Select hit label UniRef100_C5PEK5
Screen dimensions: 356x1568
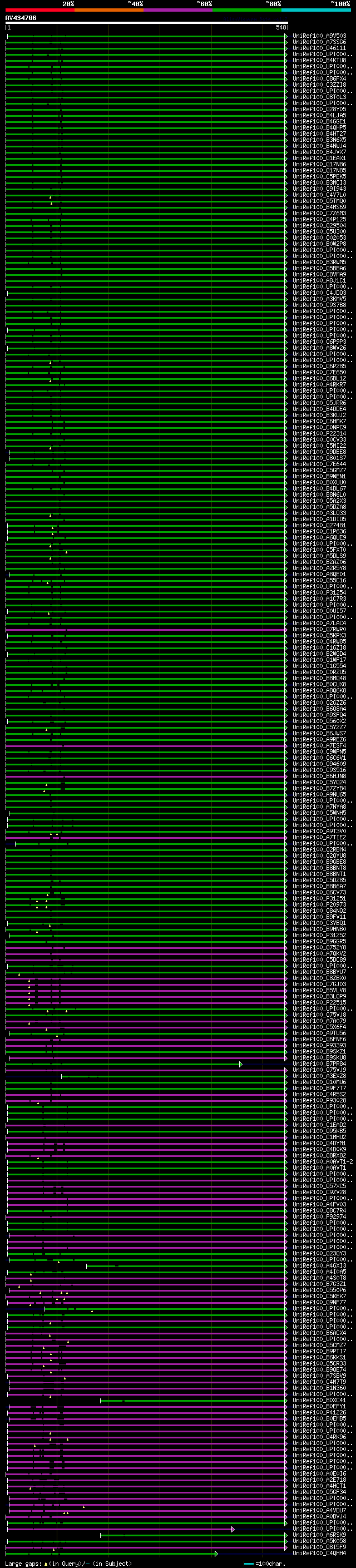pos(319,176)
